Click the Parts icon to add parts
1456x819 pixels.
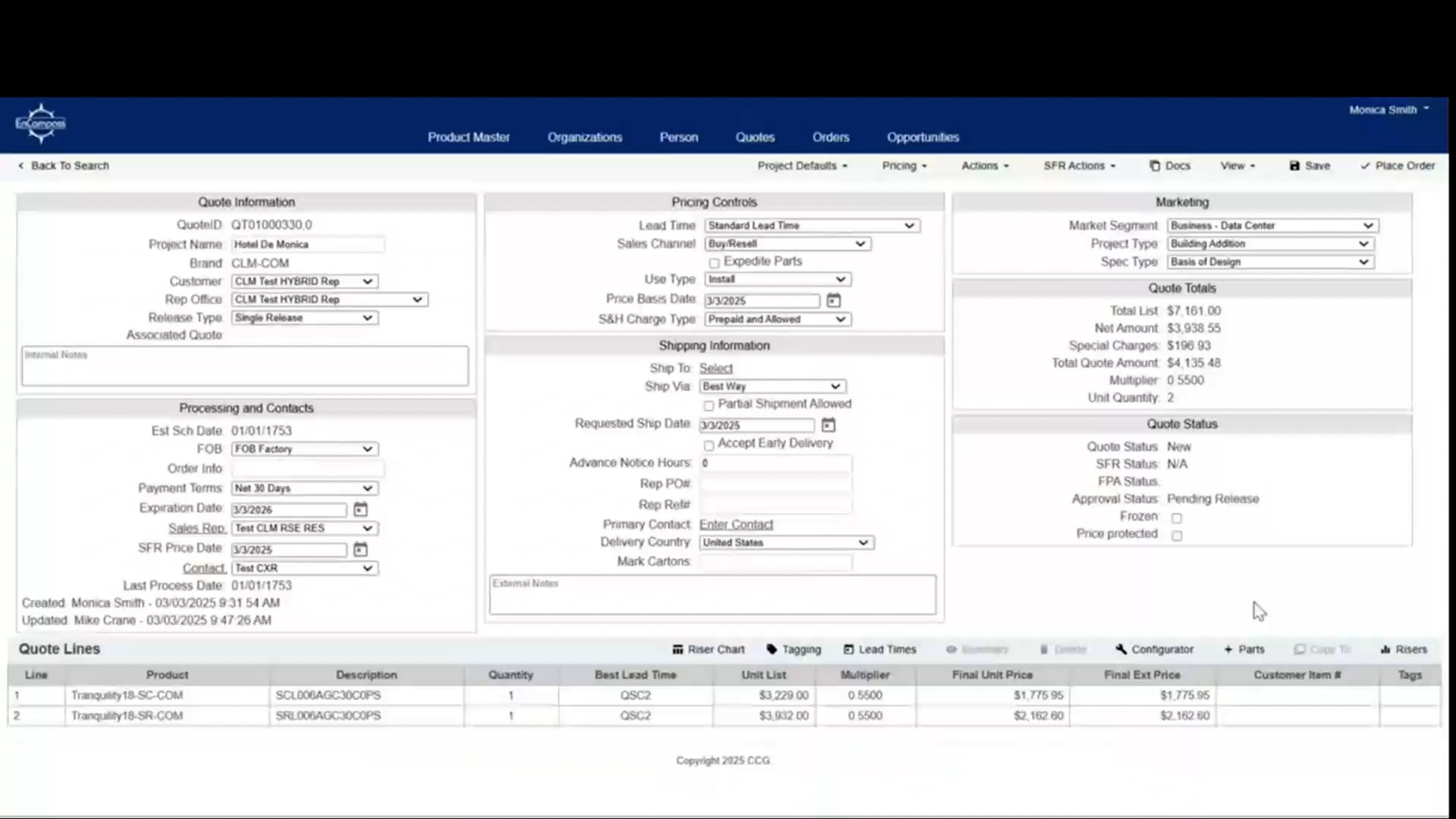pos(1245,649)
